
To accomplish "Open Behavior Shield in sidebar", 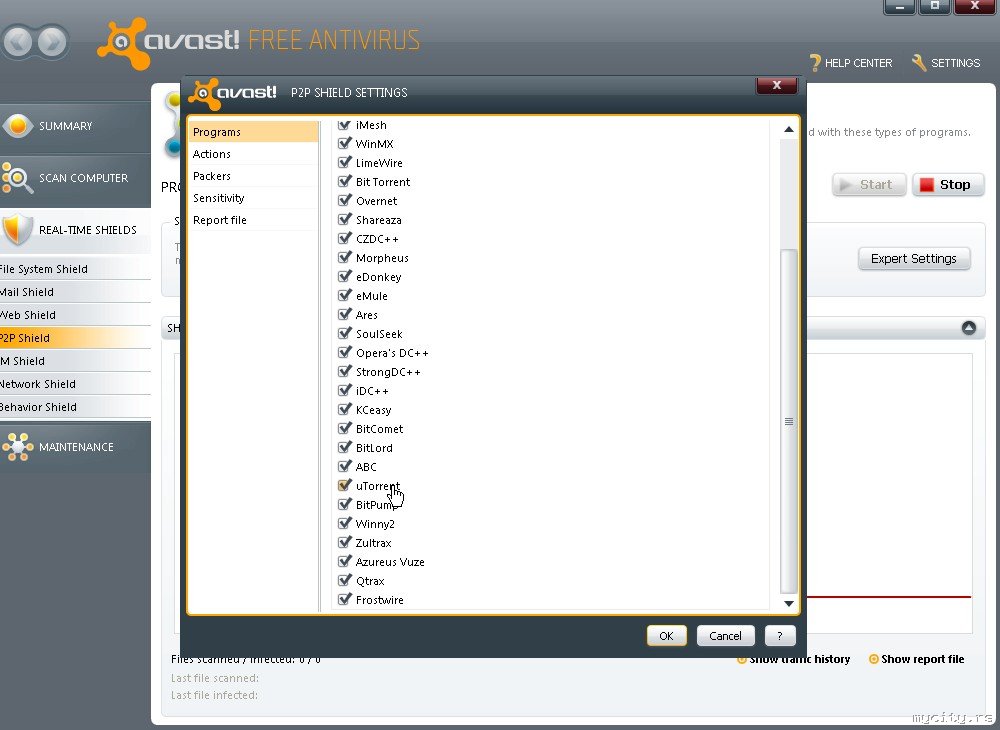I will [75, 407].
